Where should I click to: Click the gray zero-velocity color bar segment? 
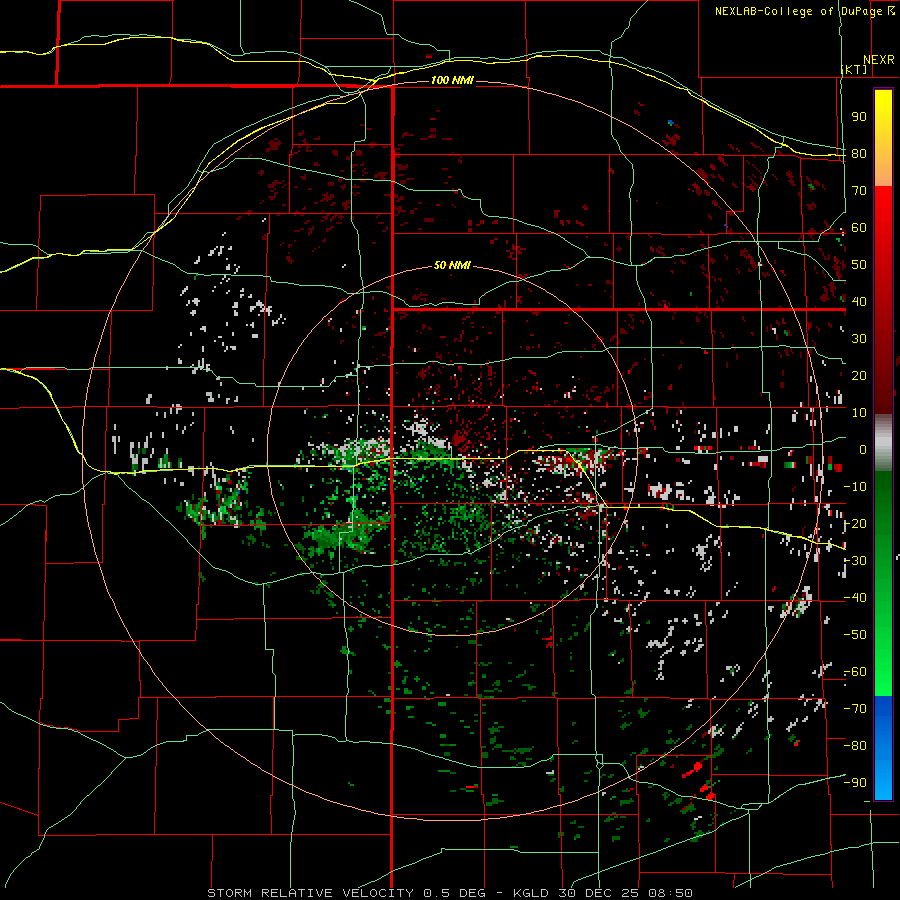coord(883,443)
